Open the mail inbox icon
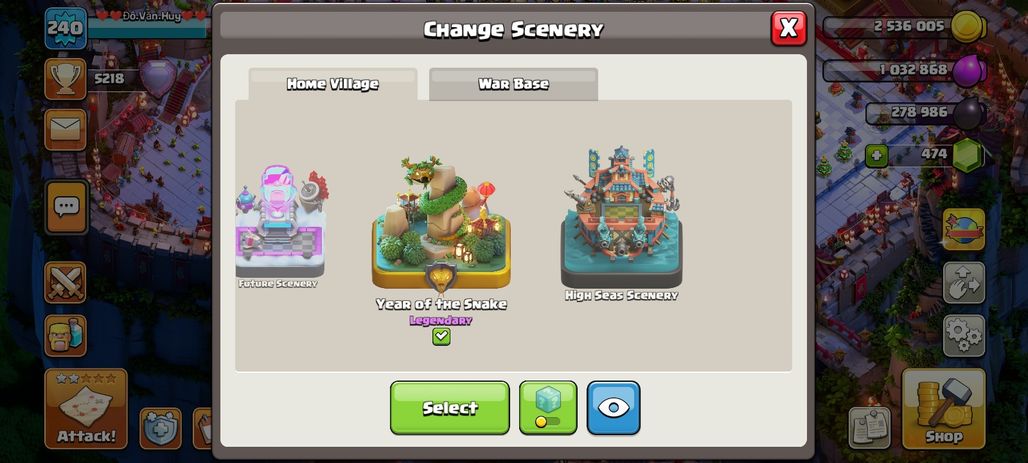The height and width of the screenshot is (463, 1028). click(x=66, y=130)
